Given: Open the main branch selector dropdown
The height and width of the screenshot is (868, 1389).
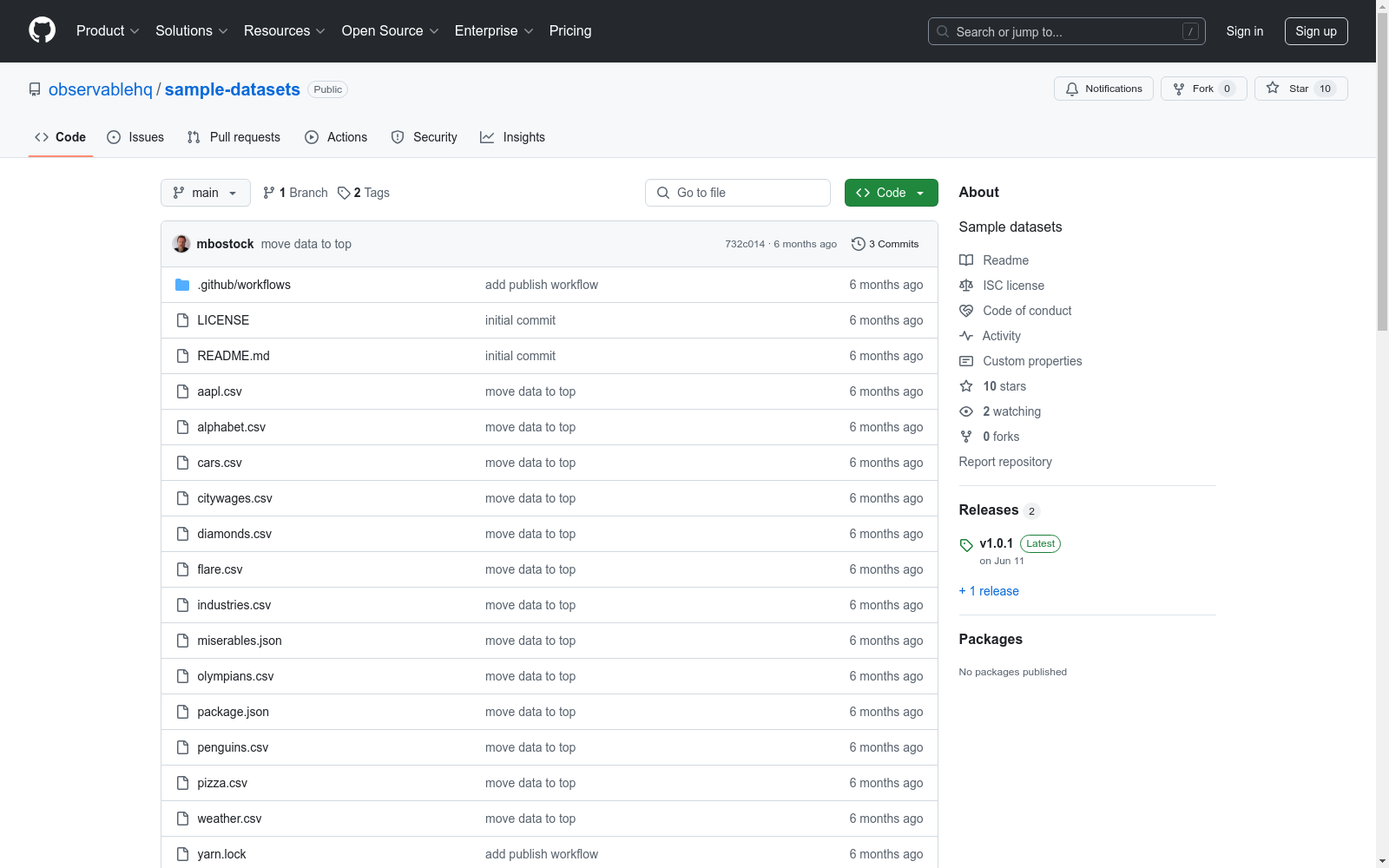Looking at the screenshot, I should (206, 193).
